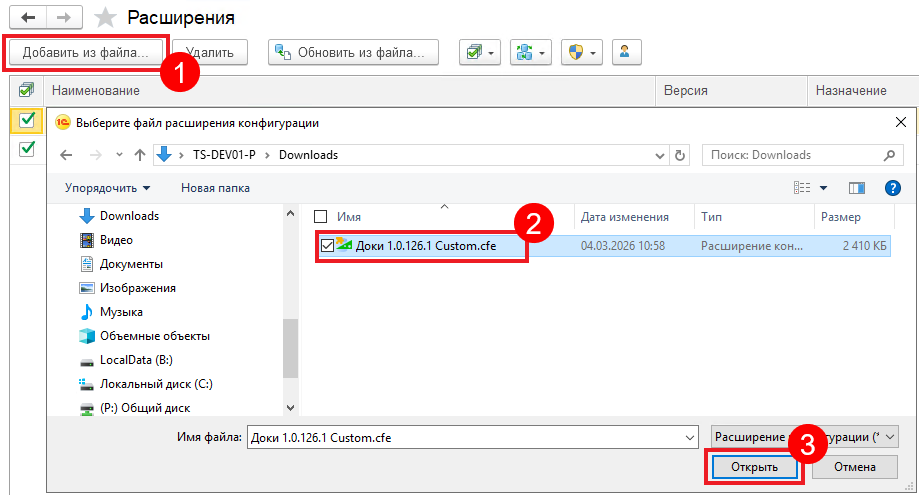Click the Дата изменения column header

pyautogui.click(x=625, y=217)
